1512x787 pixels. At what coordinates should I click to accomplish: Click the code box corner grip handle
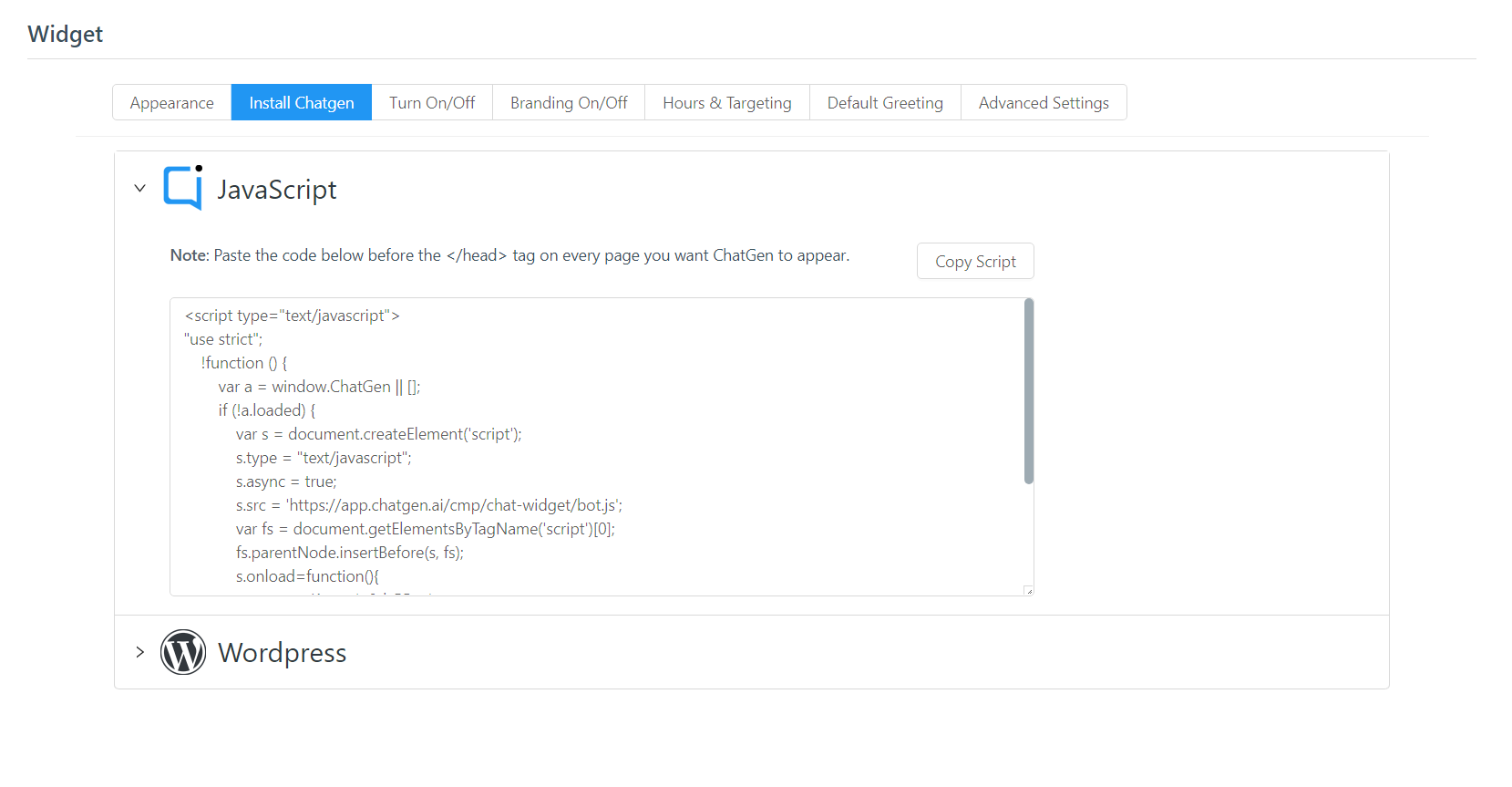coord(1028,590)
